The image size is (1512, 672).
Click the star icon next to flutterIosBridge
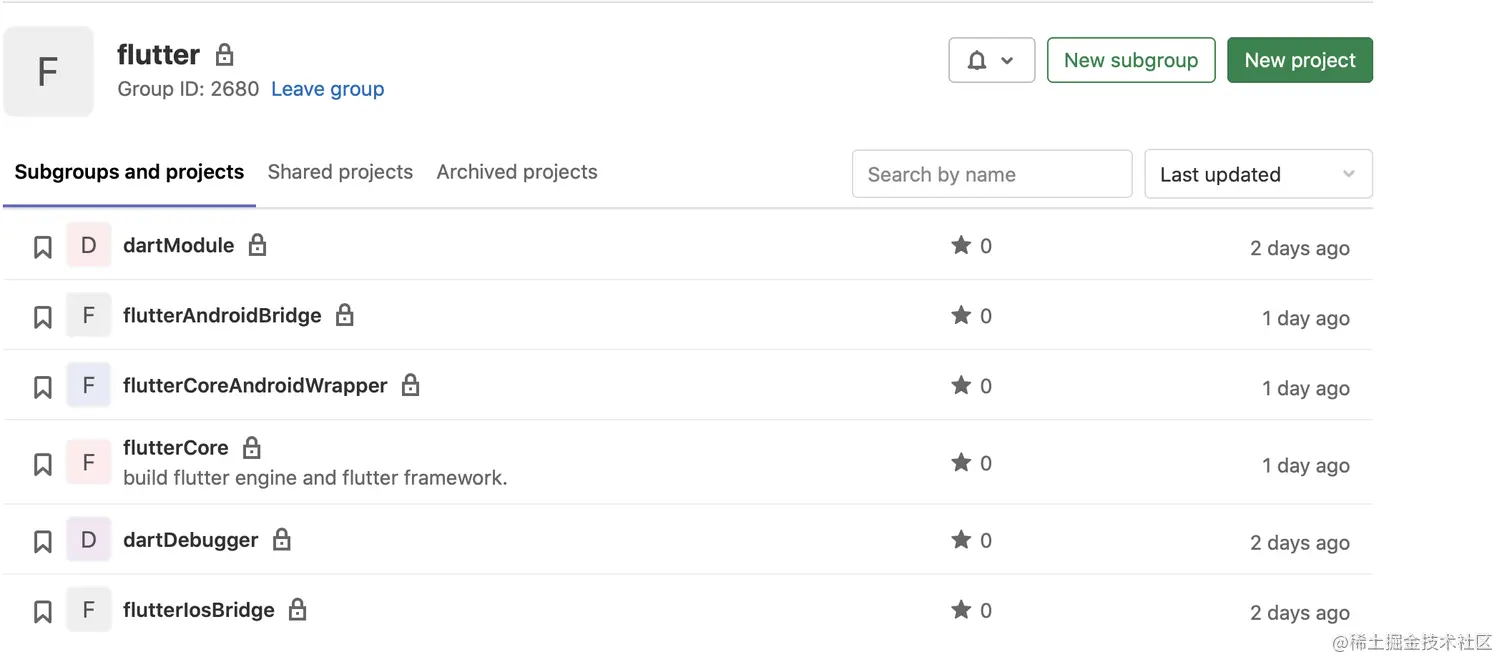tap(961, 609)
